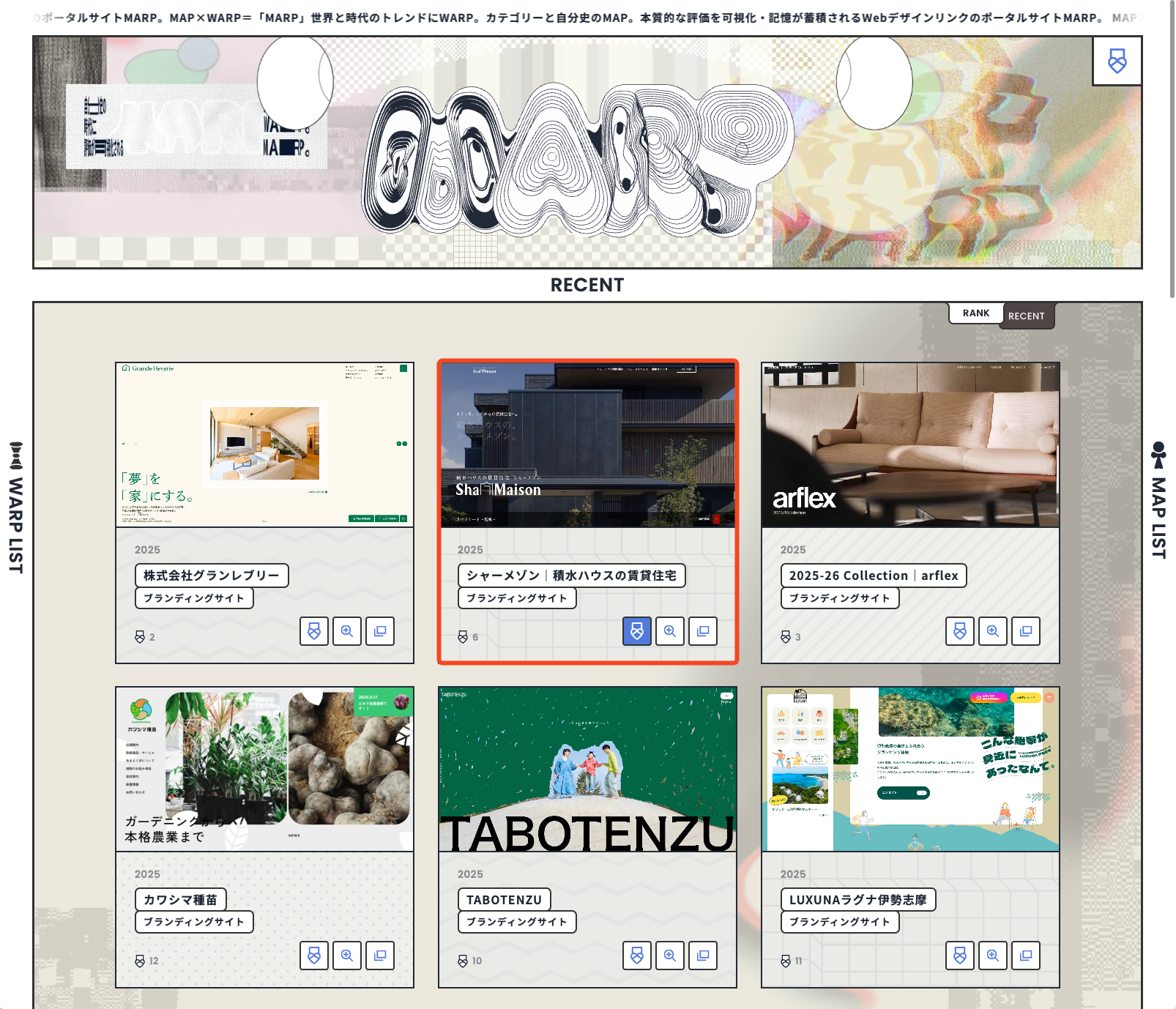Select ブランディングサイト tag on TABOTENZU card

click(x=517, y=922)
